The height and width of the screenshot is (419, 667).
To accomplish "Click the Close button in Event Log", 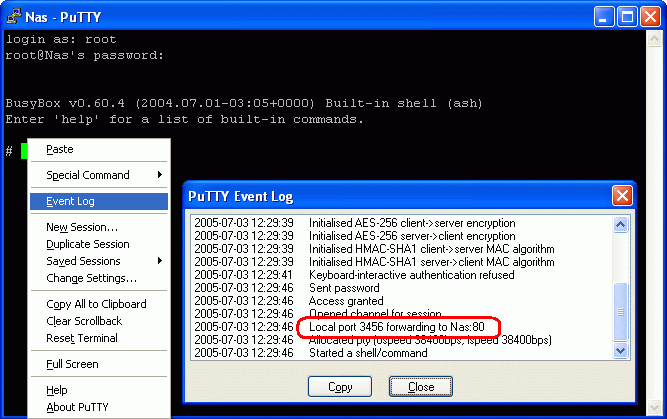I will click(421, 387).
